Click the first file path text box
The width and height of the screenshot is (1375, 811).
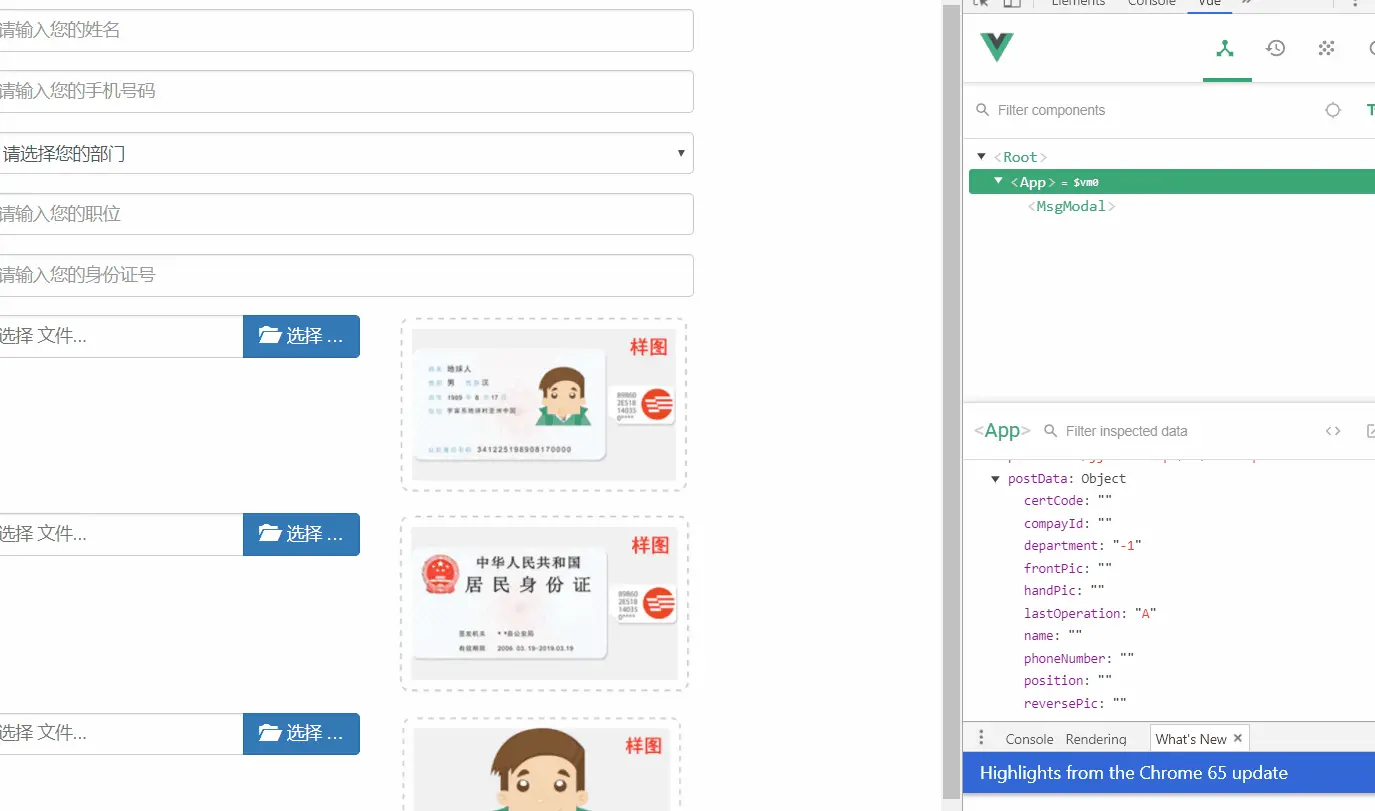point(121,336)
